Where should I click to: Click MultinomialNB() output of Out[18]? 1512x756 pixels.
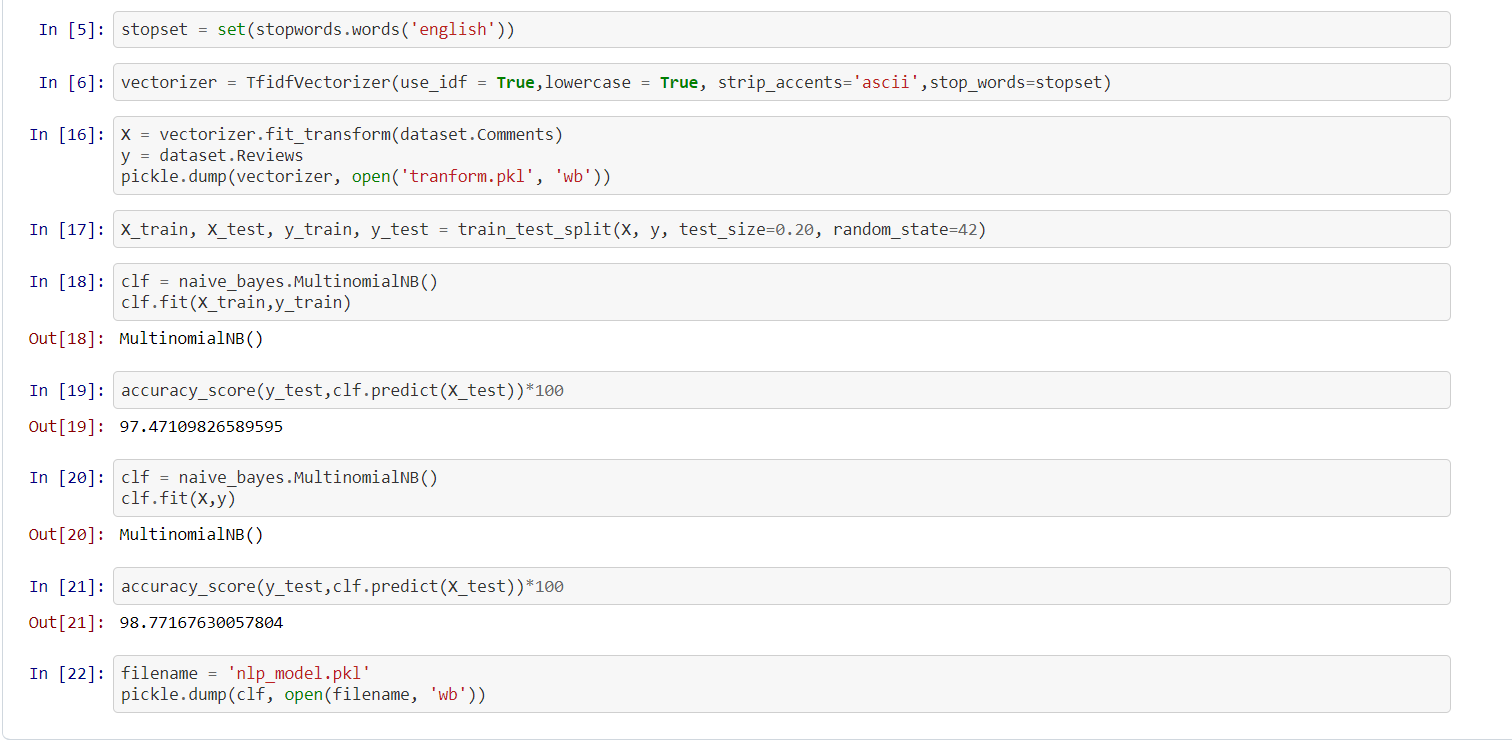pos(191,339)
